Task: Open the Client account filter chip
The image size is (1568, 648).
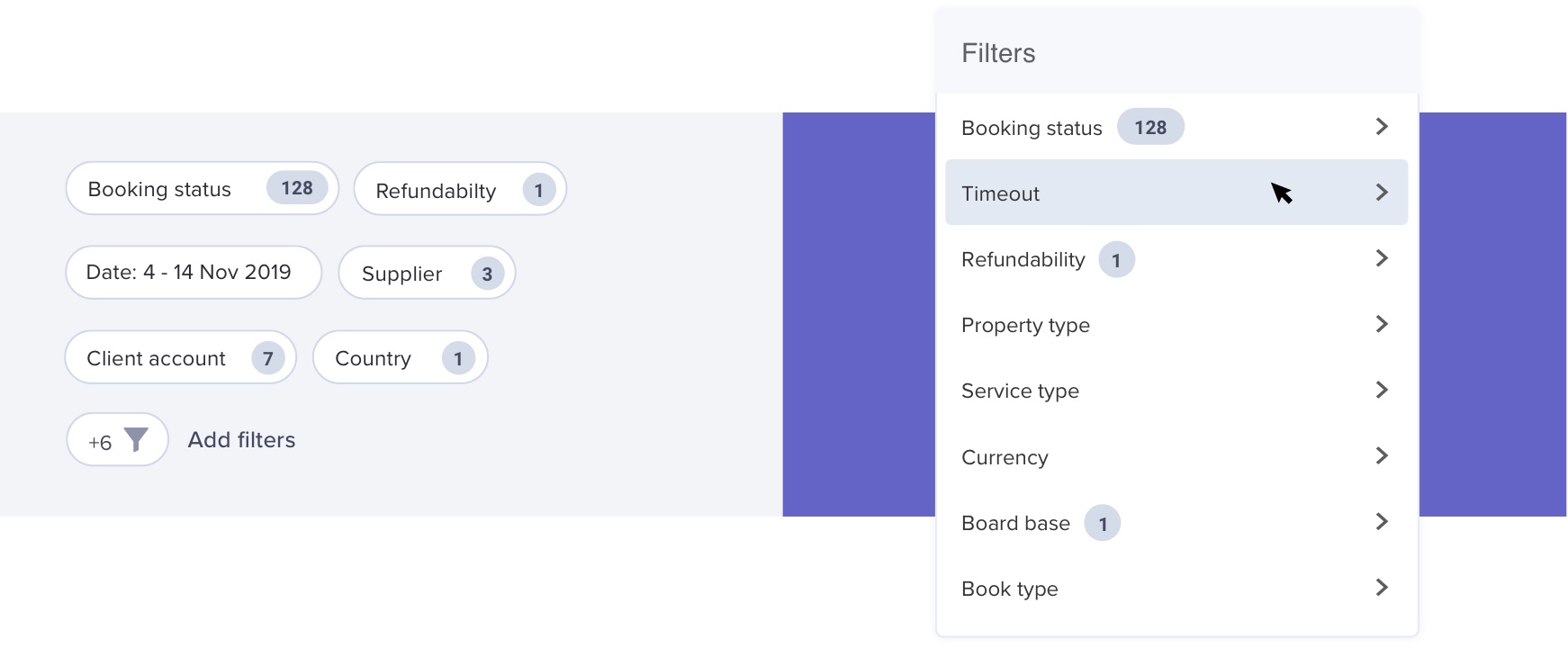Action: 180,358
